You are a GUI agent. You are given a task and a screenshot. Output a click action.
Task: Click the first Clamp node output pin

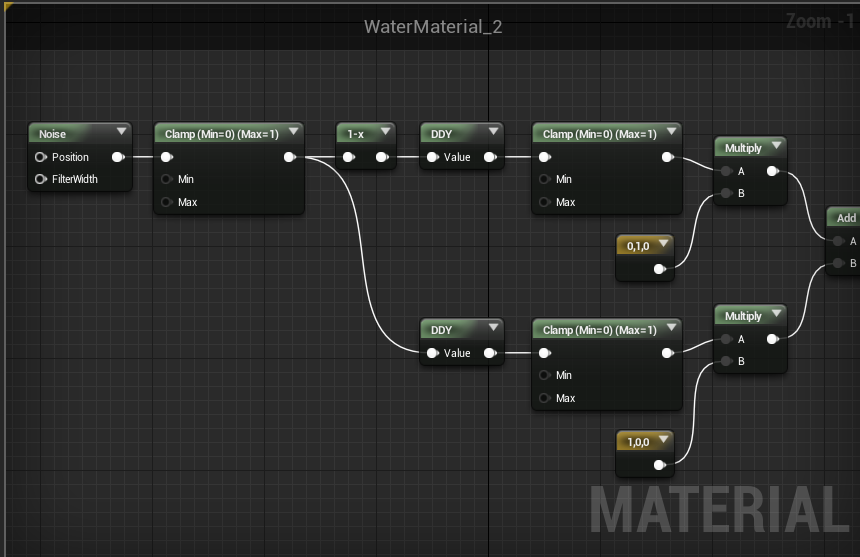[x=290, y=157]
